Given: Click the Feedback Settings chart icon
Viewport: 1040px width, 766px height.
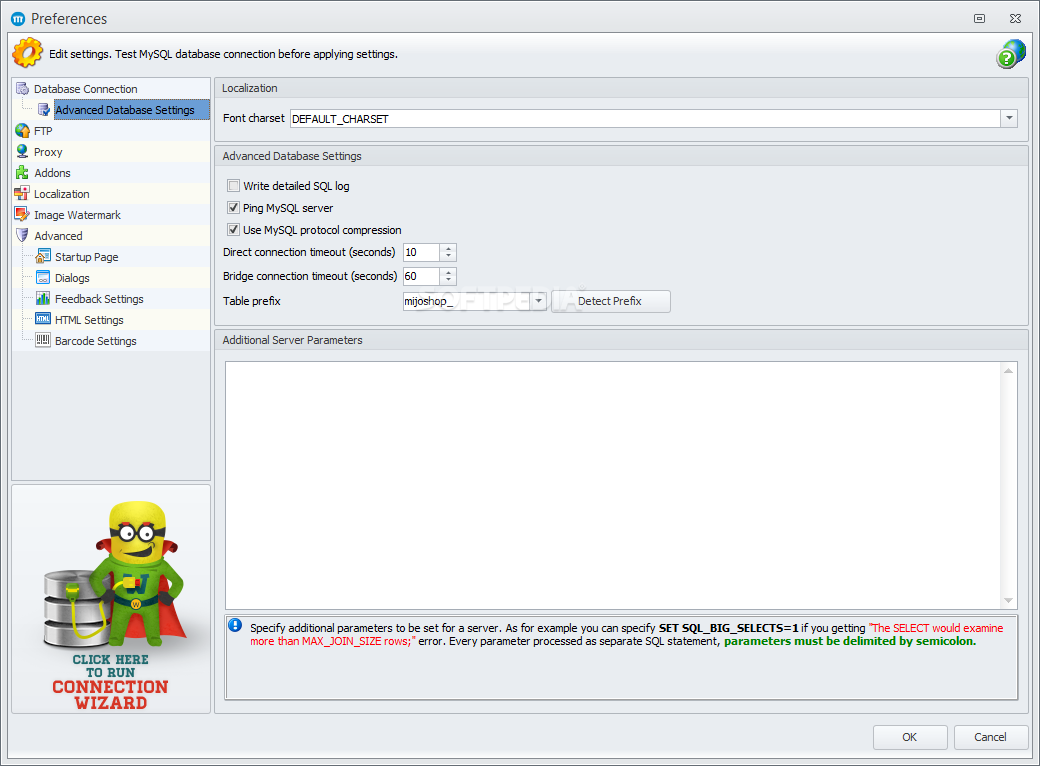Looking at the screenshot, I should [x=43, y=298].
